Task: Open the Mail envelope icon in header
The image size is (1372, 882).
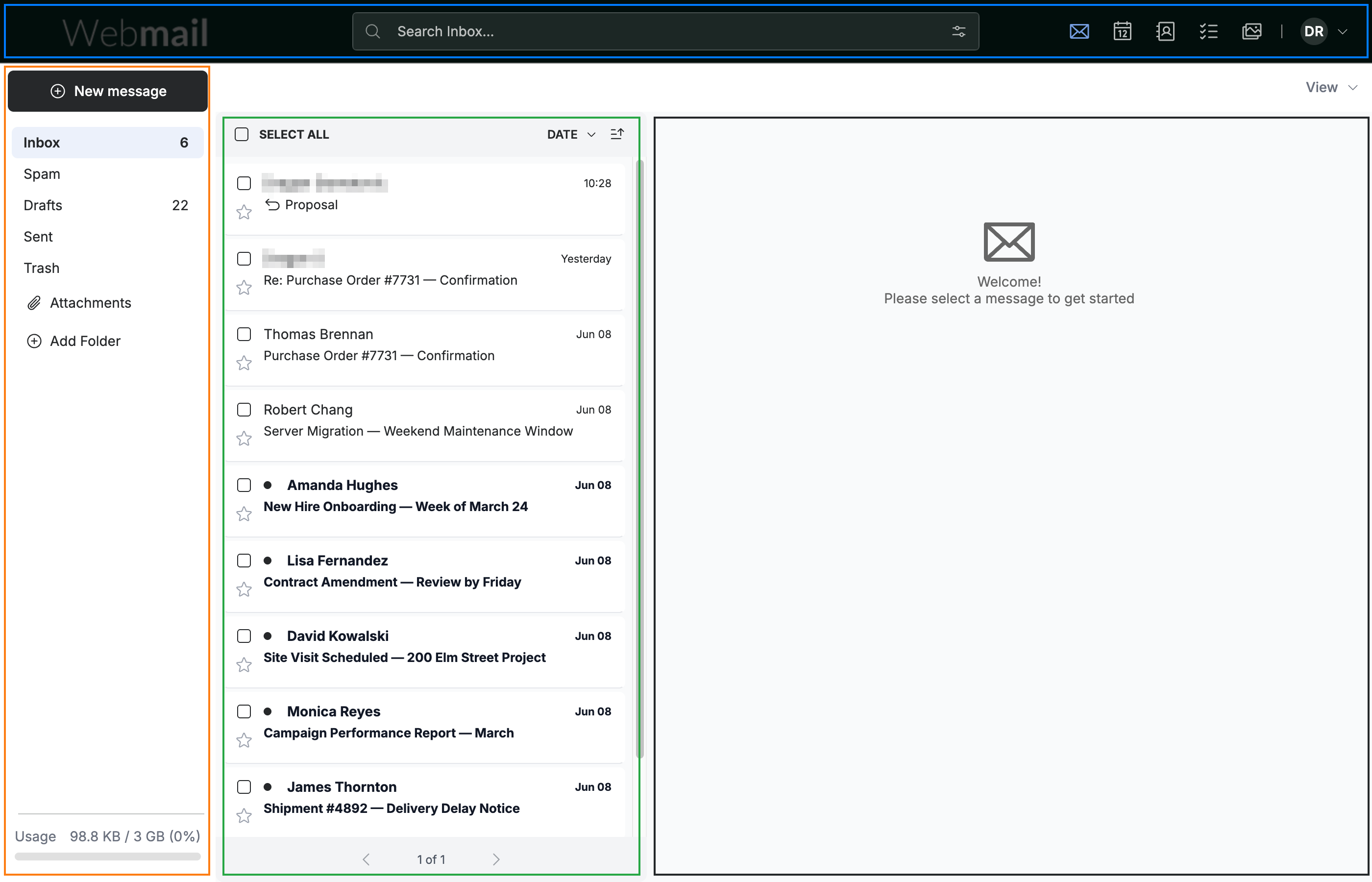Action: (1079, 31)
